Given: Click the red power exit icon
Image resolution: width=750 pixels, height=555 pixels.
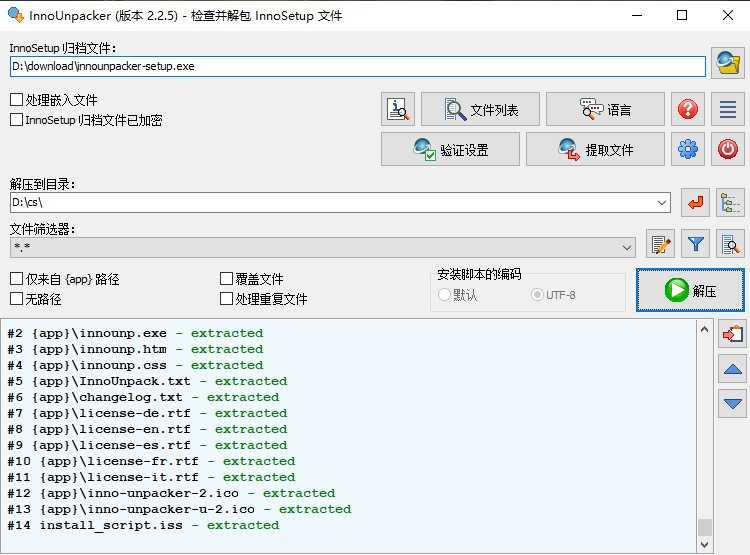Looking at the screenshot, I should click(728, 149).
